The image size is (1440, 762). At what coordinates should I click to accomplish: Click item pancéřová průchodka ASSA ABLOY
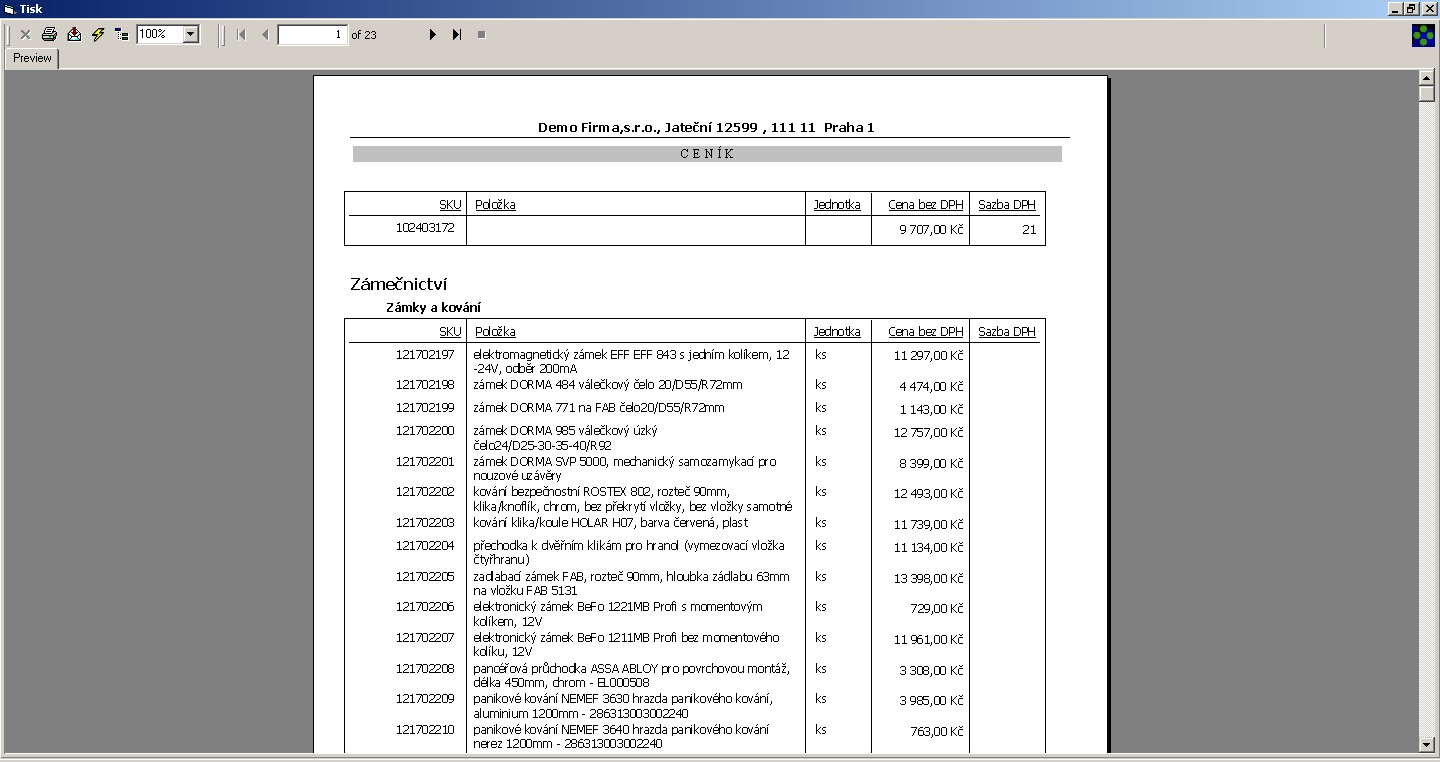pyautogui.click(x=631, y=675)
